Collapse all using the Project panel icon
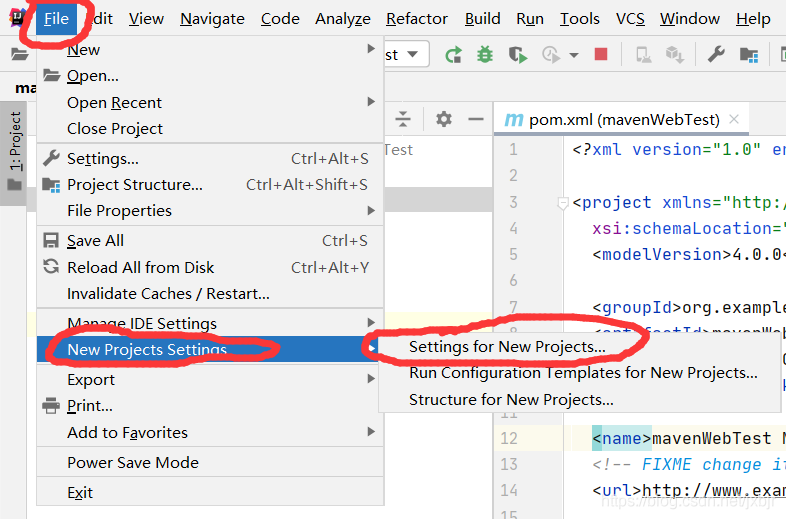 click(x=403, y=119)
